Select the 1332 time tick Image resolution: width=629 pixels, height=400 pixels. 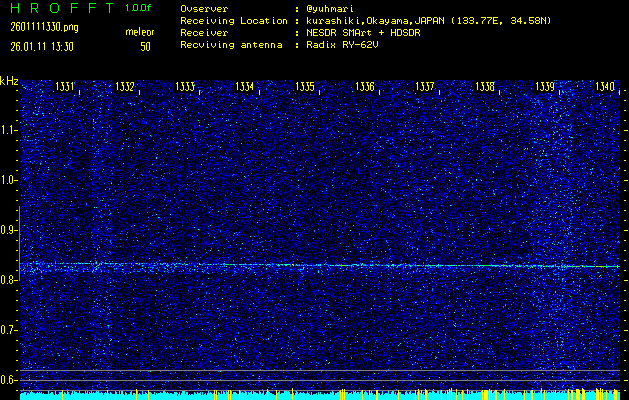click(x=125, y=87)
